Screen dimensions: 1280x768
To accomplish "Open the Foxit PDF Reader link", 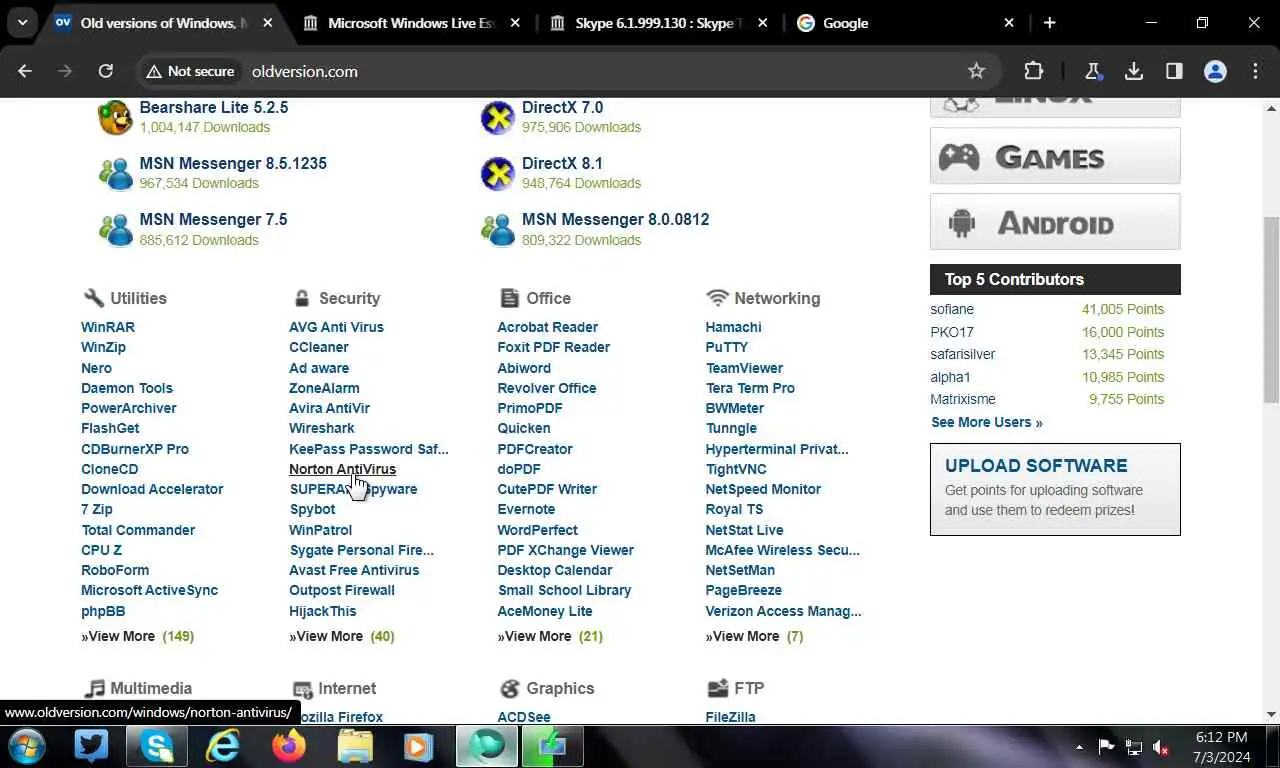I will (x=553, y=347).
